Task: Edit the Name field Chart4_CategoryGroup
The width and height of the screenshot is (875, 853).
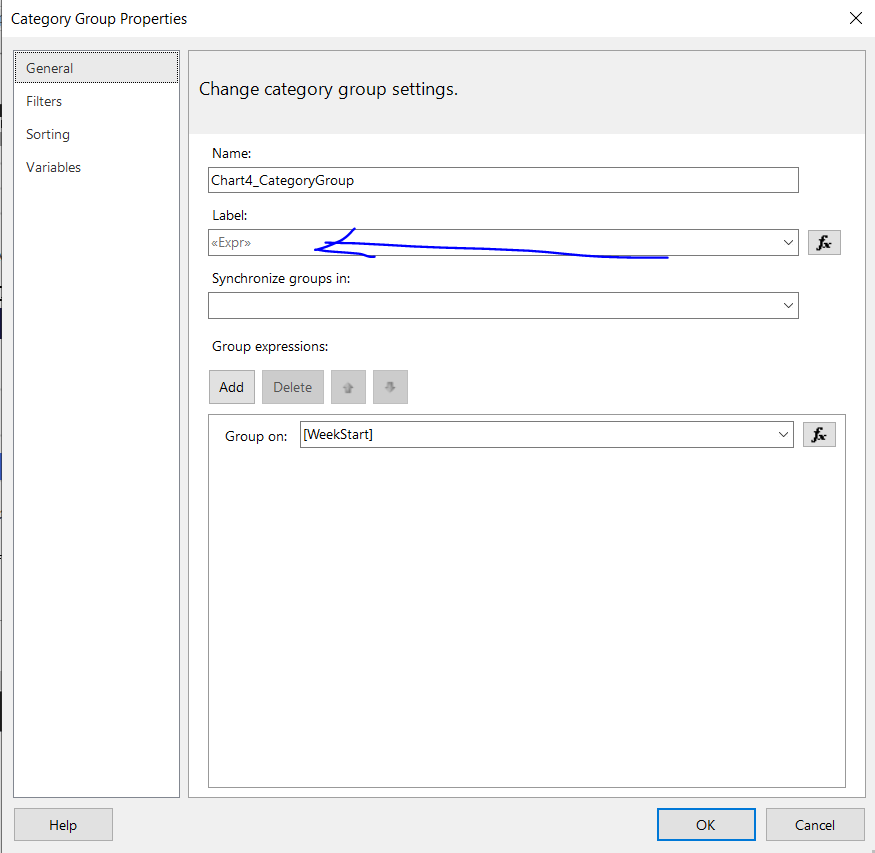Action: click(x=503, y=180)
